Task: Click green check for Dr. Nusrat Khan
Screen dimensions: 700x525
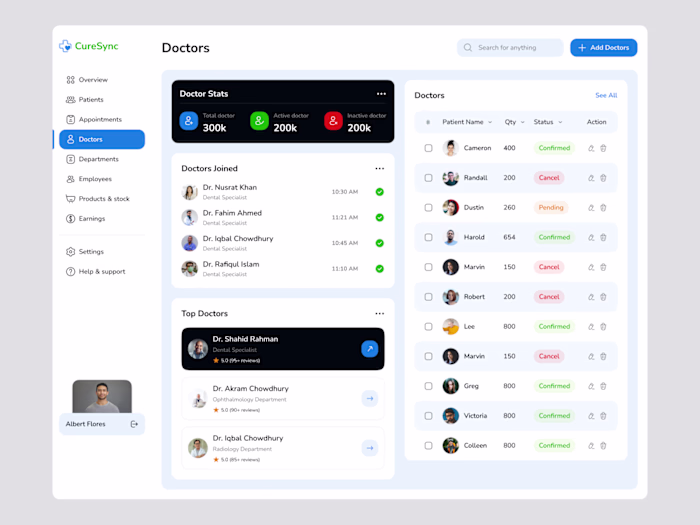Action: point(379,192)
